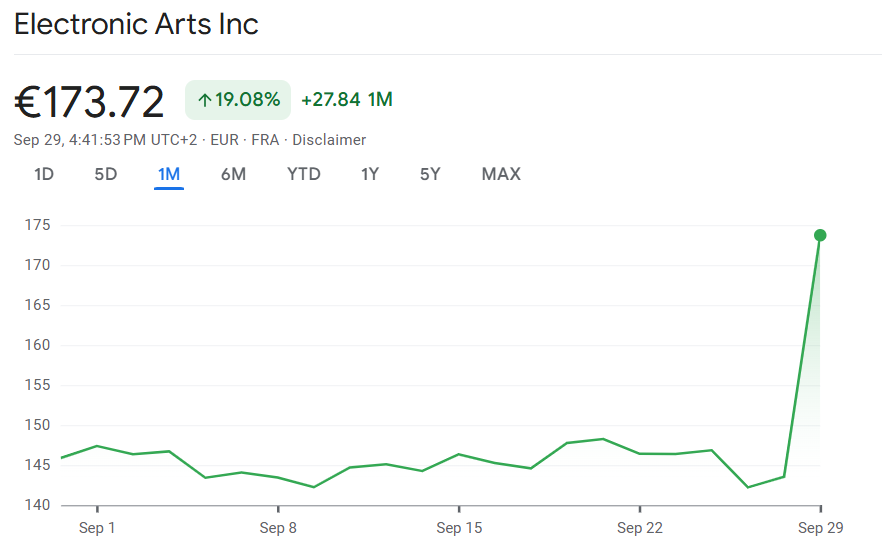Click the 175 y-axis label
This screenshot has height=552, width=882.
39,225
